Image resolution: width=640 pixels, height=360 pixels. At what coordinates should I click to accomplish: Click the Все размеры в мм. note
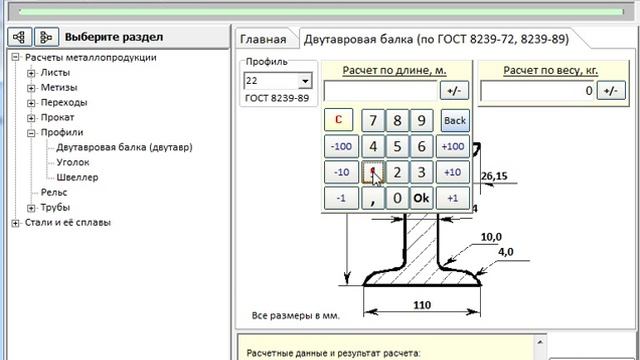(x=296, y=316)
